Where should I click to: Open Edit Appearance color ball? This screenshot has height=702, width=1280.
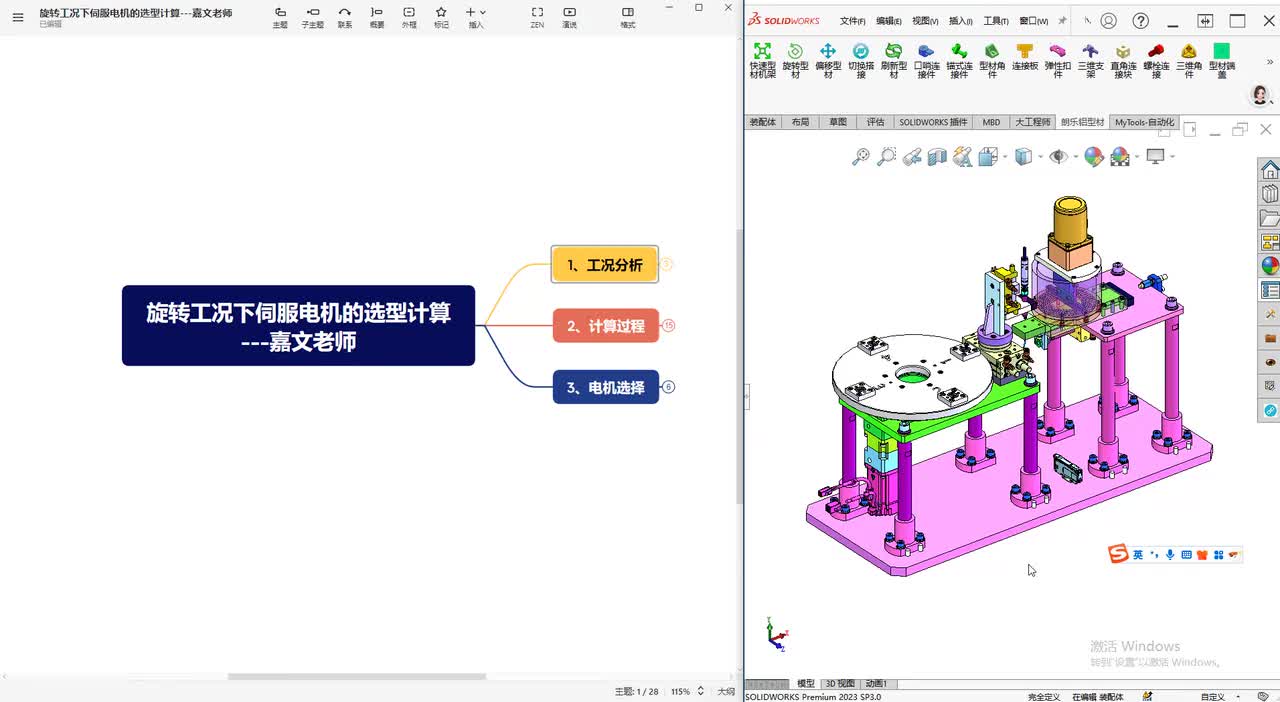point(1094,156)
